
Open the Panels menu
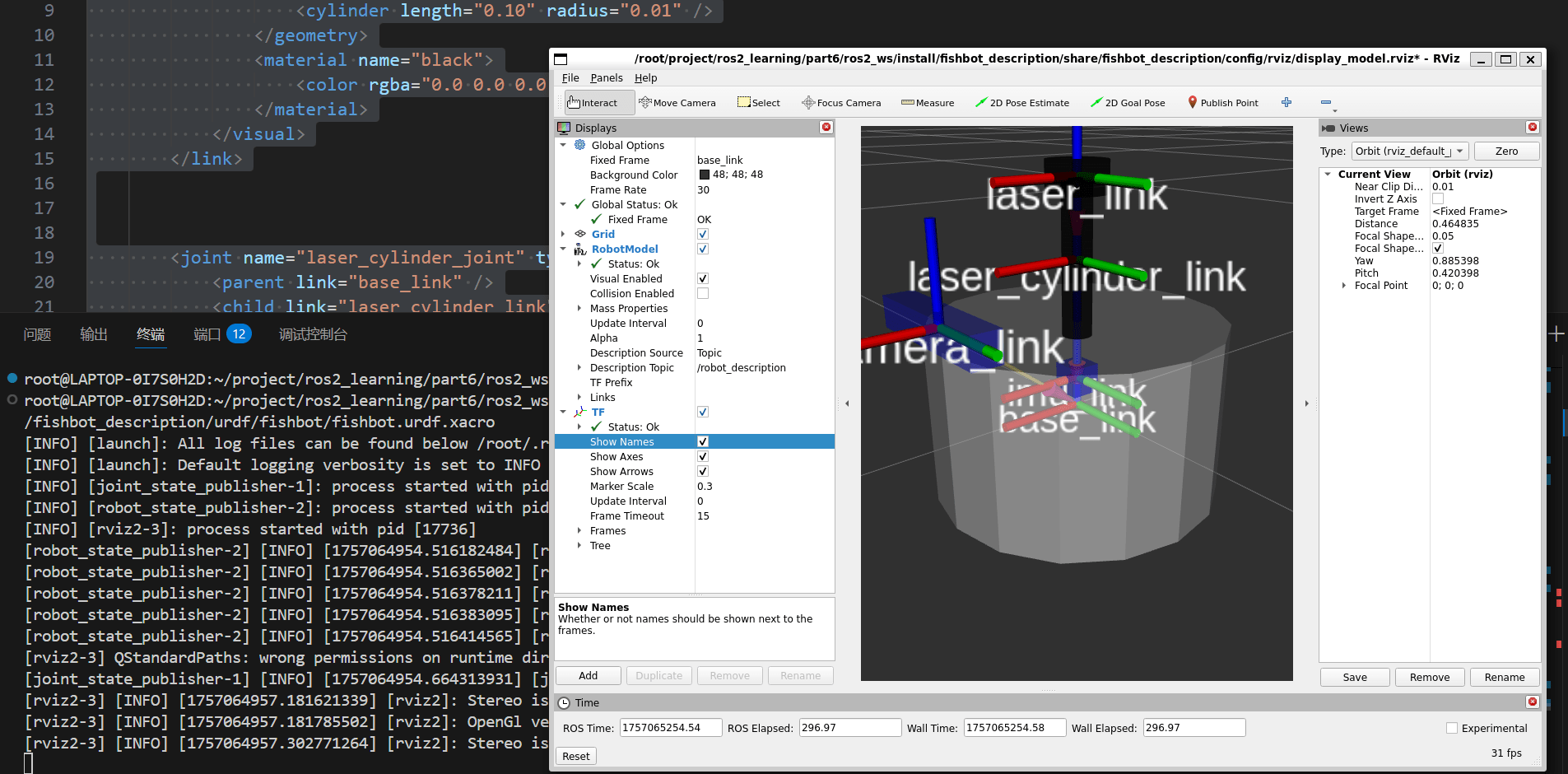607,78
